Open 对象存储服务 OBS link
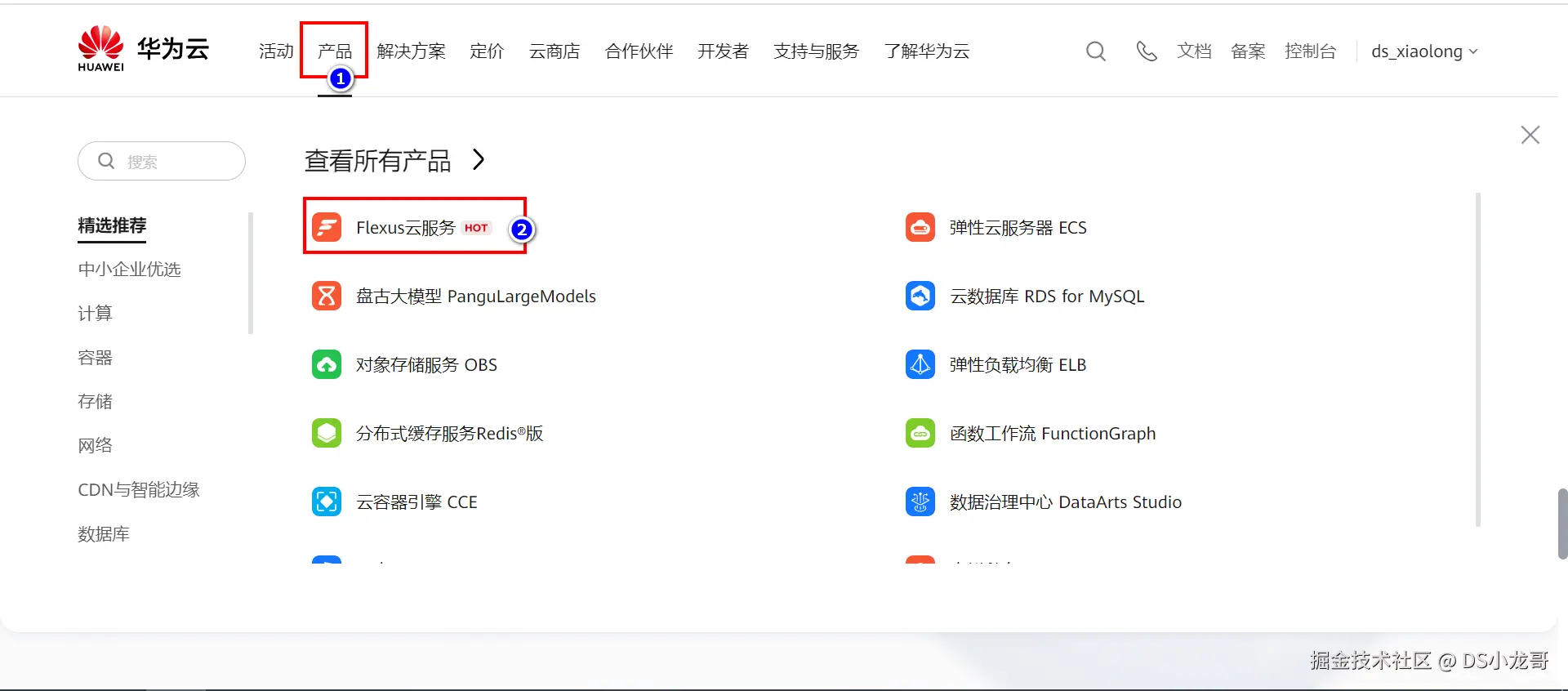Screen dimensions: 1568x691 (x=426, y=365)
